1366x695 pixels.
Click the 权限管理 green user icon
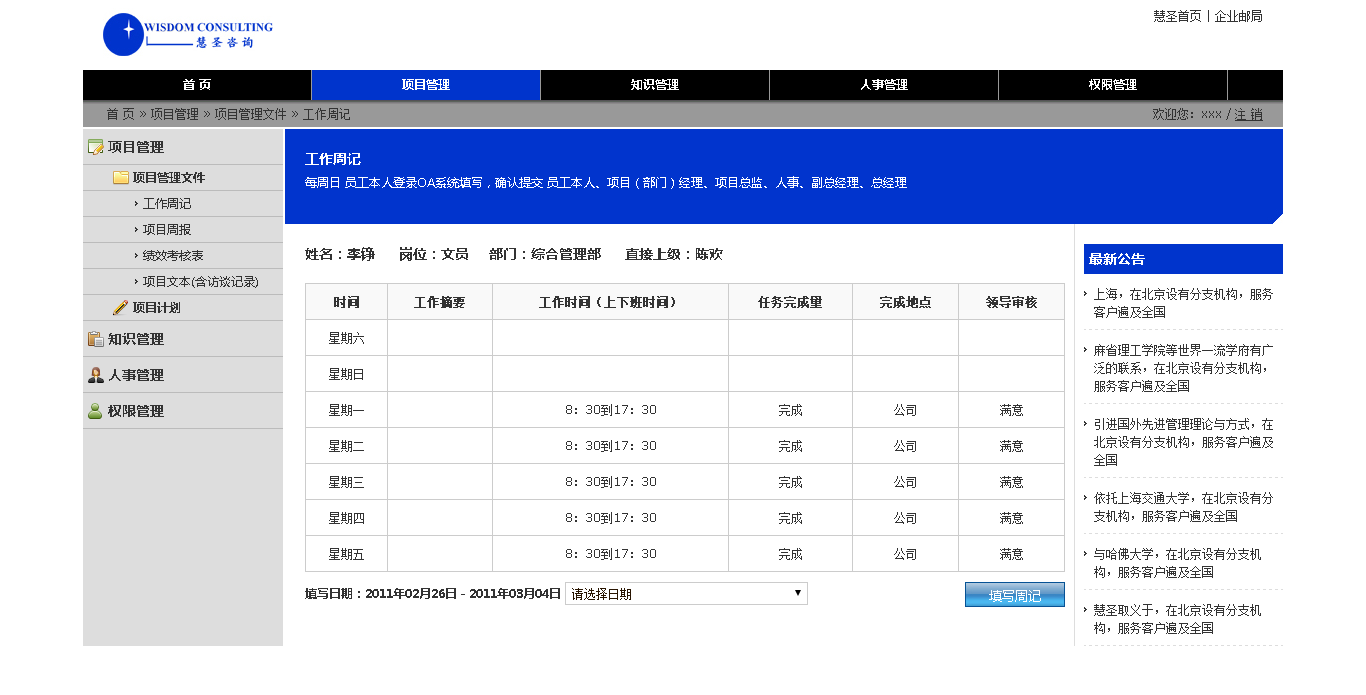point(96,411)
